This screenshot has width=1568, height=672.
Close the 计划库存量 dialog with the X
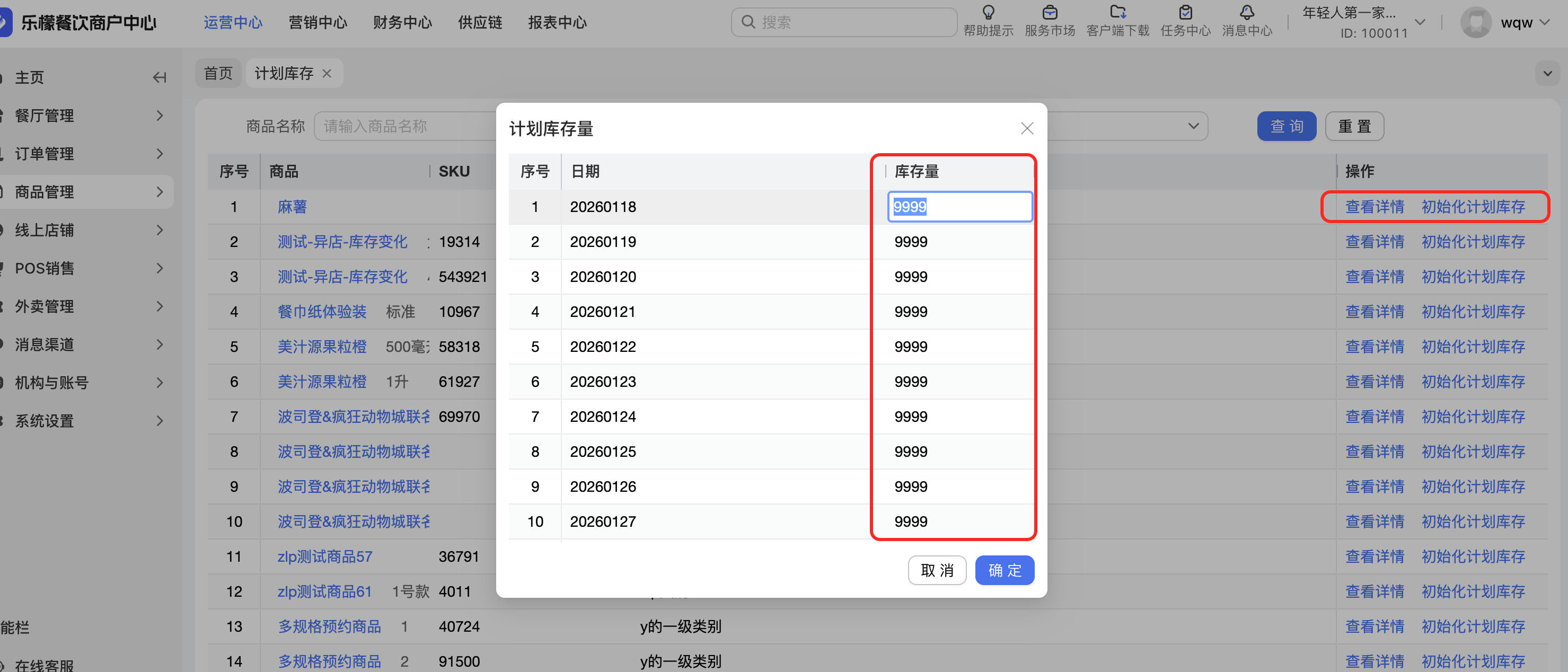[x=1027, y=128]
